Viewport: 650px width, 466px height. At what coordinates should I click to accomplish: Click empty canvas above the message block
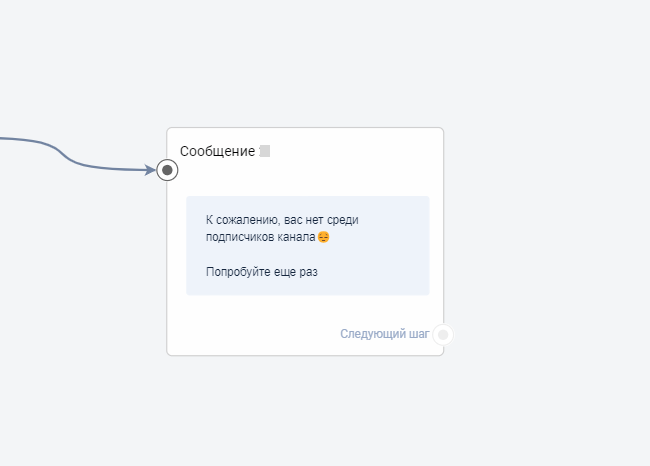pos(305,60)
